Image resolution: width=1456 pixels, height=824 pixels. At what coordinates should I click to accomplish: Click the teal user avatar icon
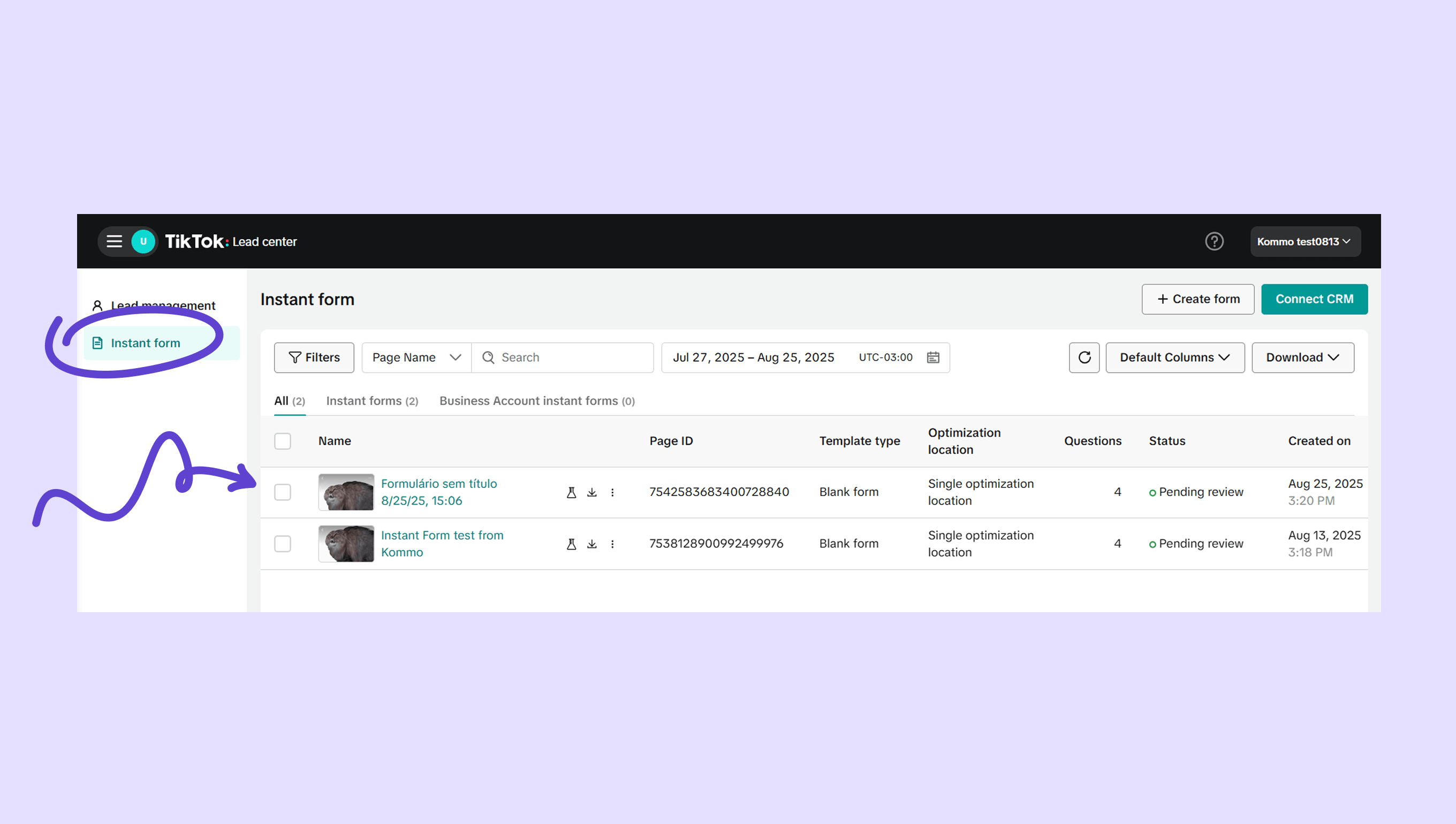point(143,242)
